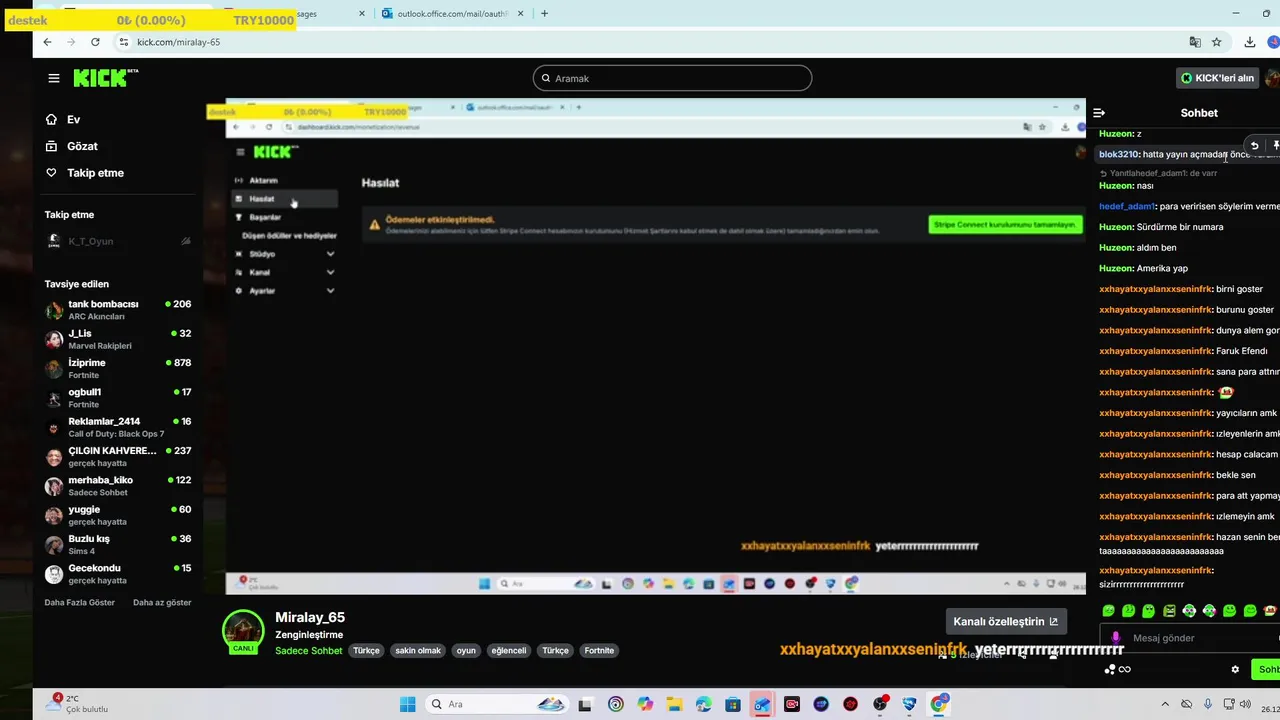Viewport: 1280px width, 720px height.
Task: Click the KICK logo in header
Action: click(105, 78)
